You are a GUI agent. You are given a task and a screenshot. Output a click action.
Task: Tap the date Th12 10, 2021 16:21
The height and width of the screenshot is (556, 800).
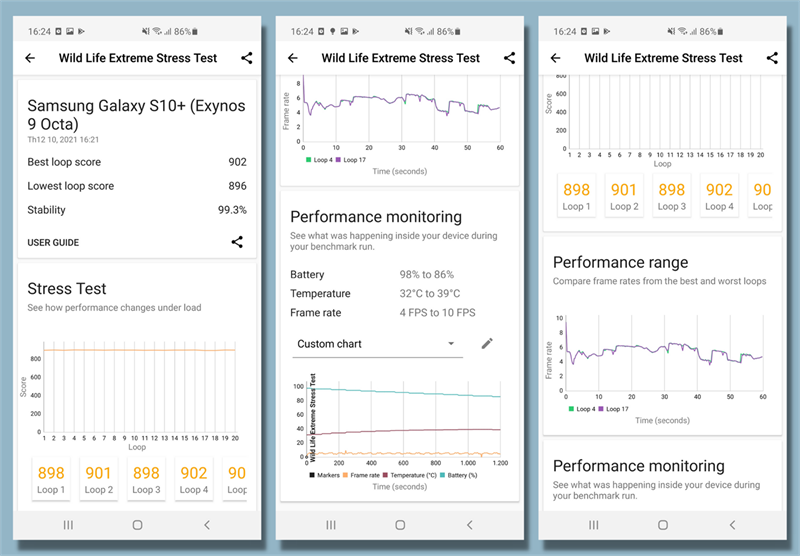(x=63, y=140)
